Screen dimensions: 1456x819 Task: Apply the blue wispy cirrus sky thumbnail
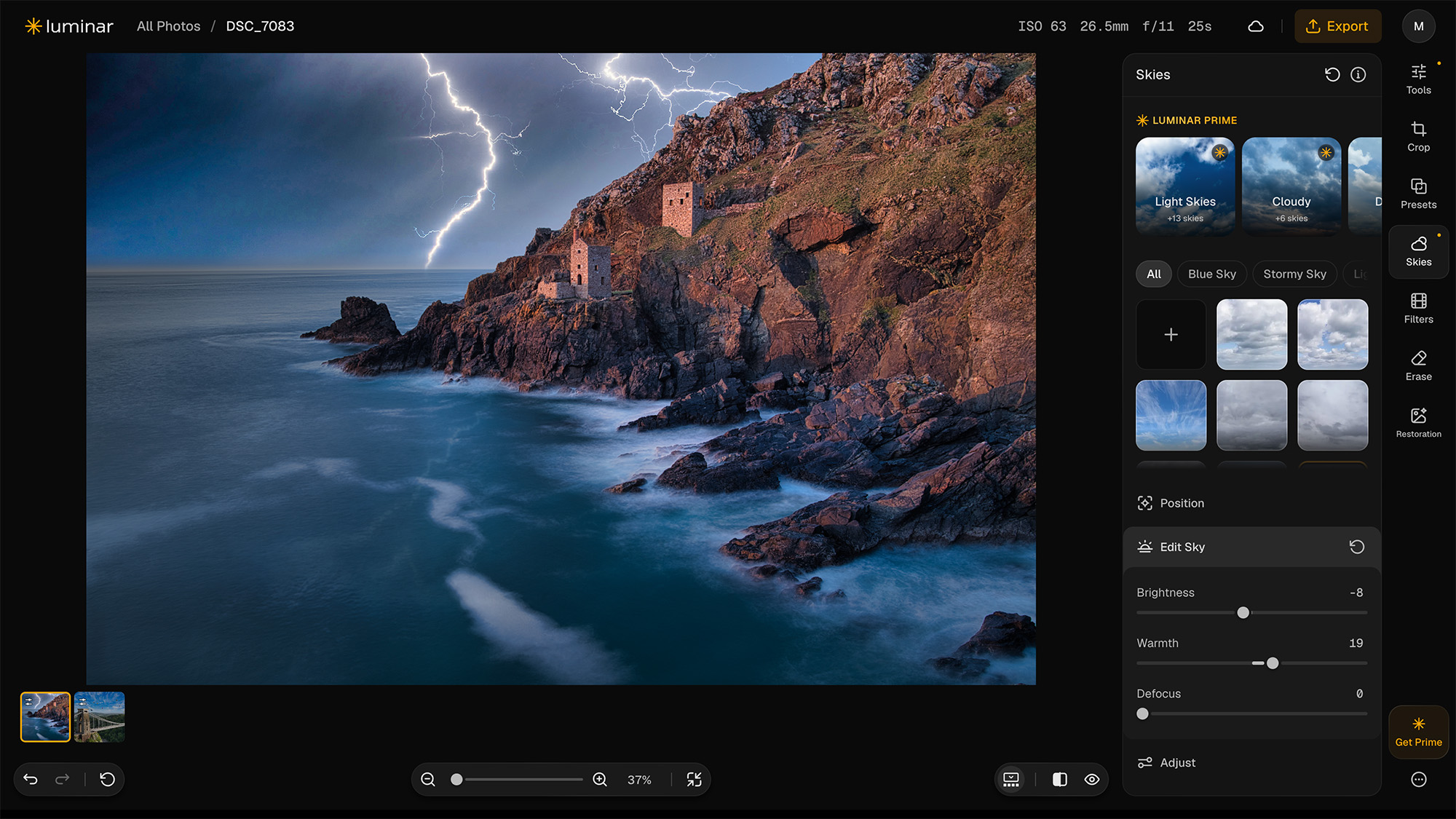[x=1171, y=415]
